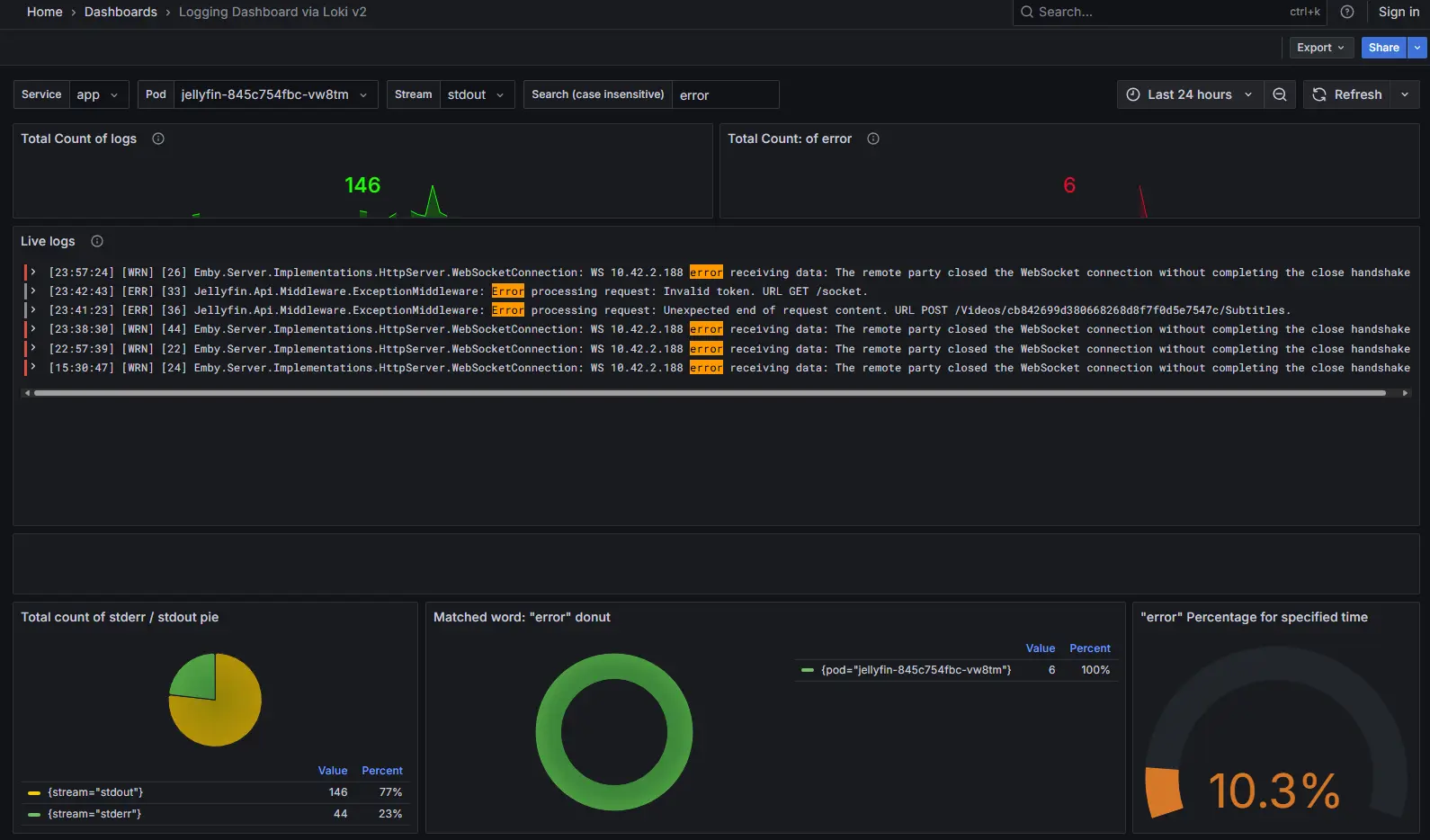Screen dimensions: 1430x840
Task: Click the help question mark icon
Action: coord(1346,12)
